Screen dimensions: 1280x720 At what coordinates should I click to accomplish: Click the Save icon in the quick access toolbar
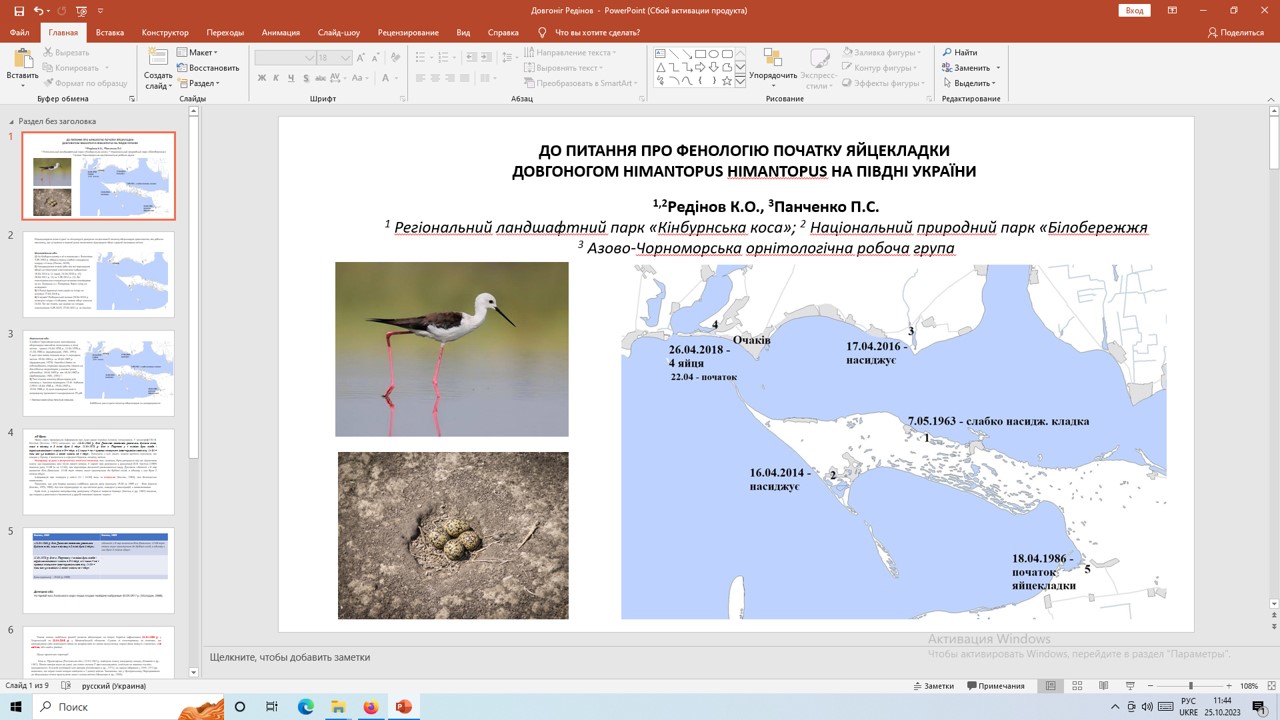[x=19, y=10]
